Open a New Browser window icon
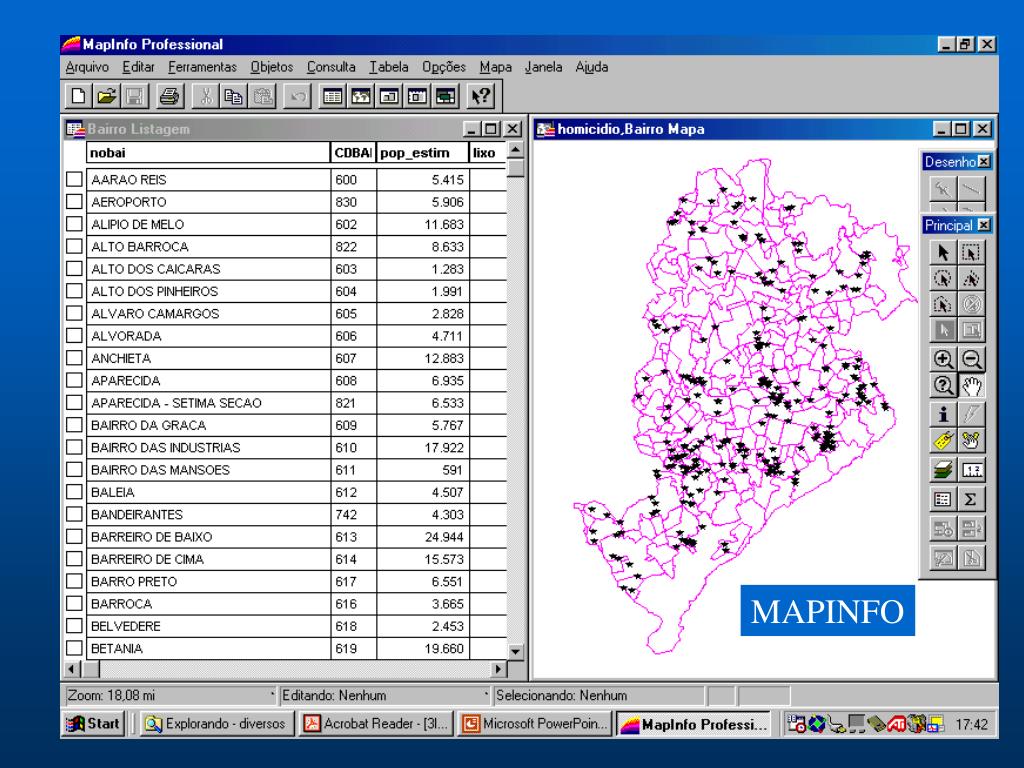Screen dimensions: 1024x768 click(x=332, y=97)
